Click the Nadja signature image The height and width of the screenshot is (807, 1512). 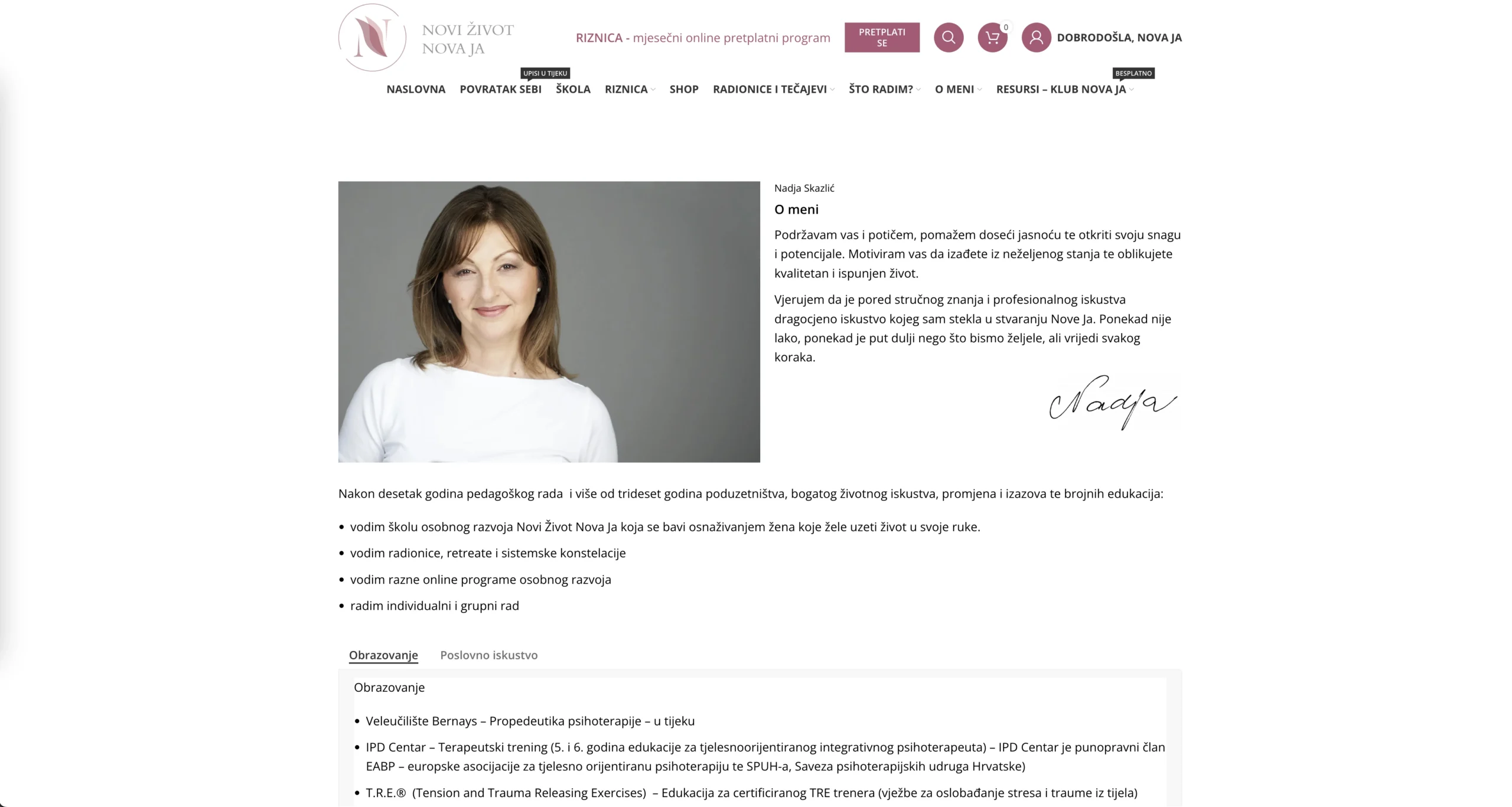pos(1113,402)
